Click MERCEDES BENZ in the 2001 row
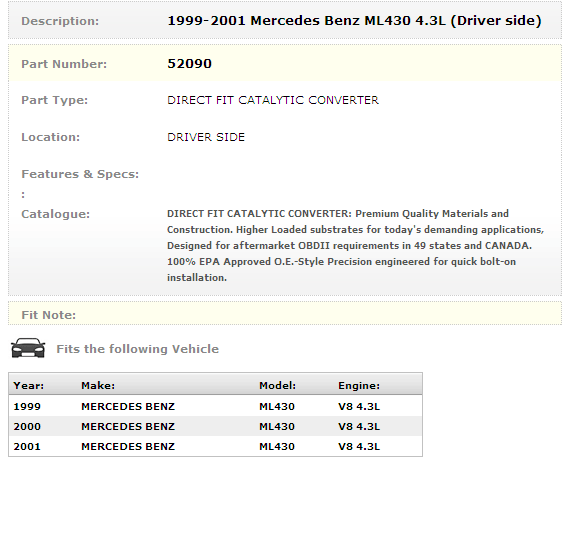The image size is (570, 549). (128, 446)
